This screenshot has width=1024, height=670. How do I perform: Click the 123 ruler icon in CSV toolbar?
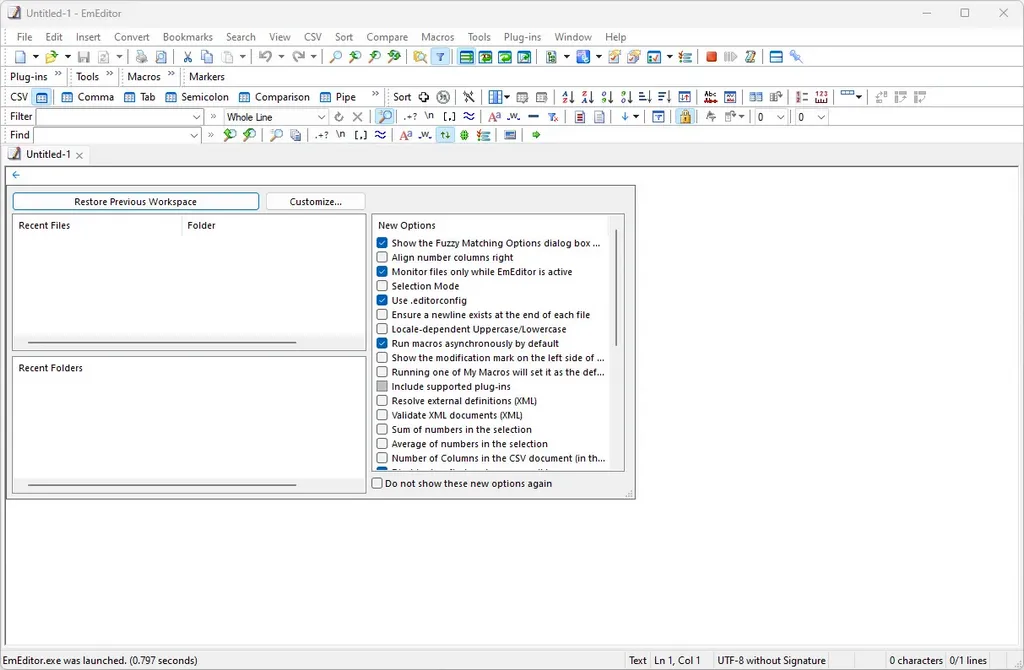(x=822, y=97)
